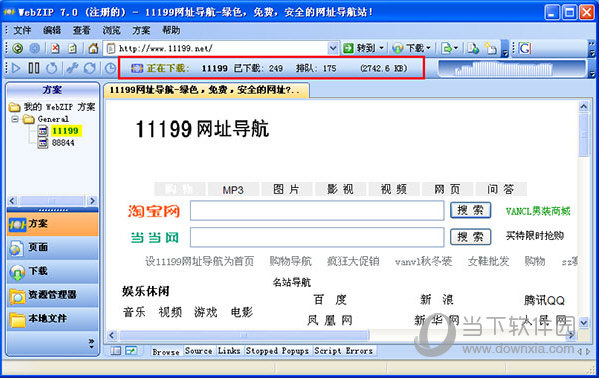Click the new project folder-with-star icon
This screenshot has width=599, height=378.
(x=491, y=48)
